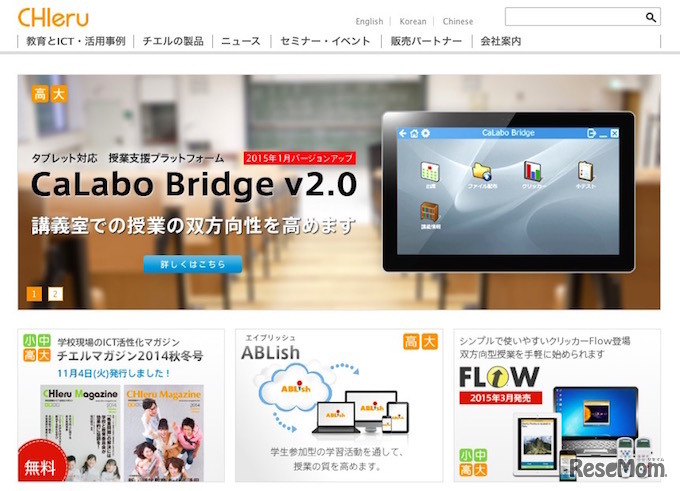Switch language to English
The image size is (680, 491).
tap(369, 21)
